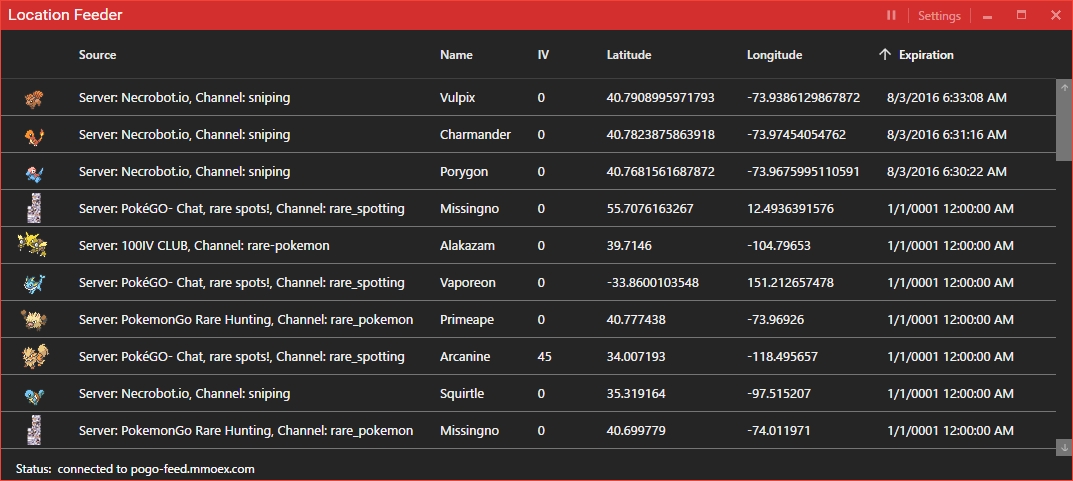Open Settings in the title bar

tap(939, 16)
